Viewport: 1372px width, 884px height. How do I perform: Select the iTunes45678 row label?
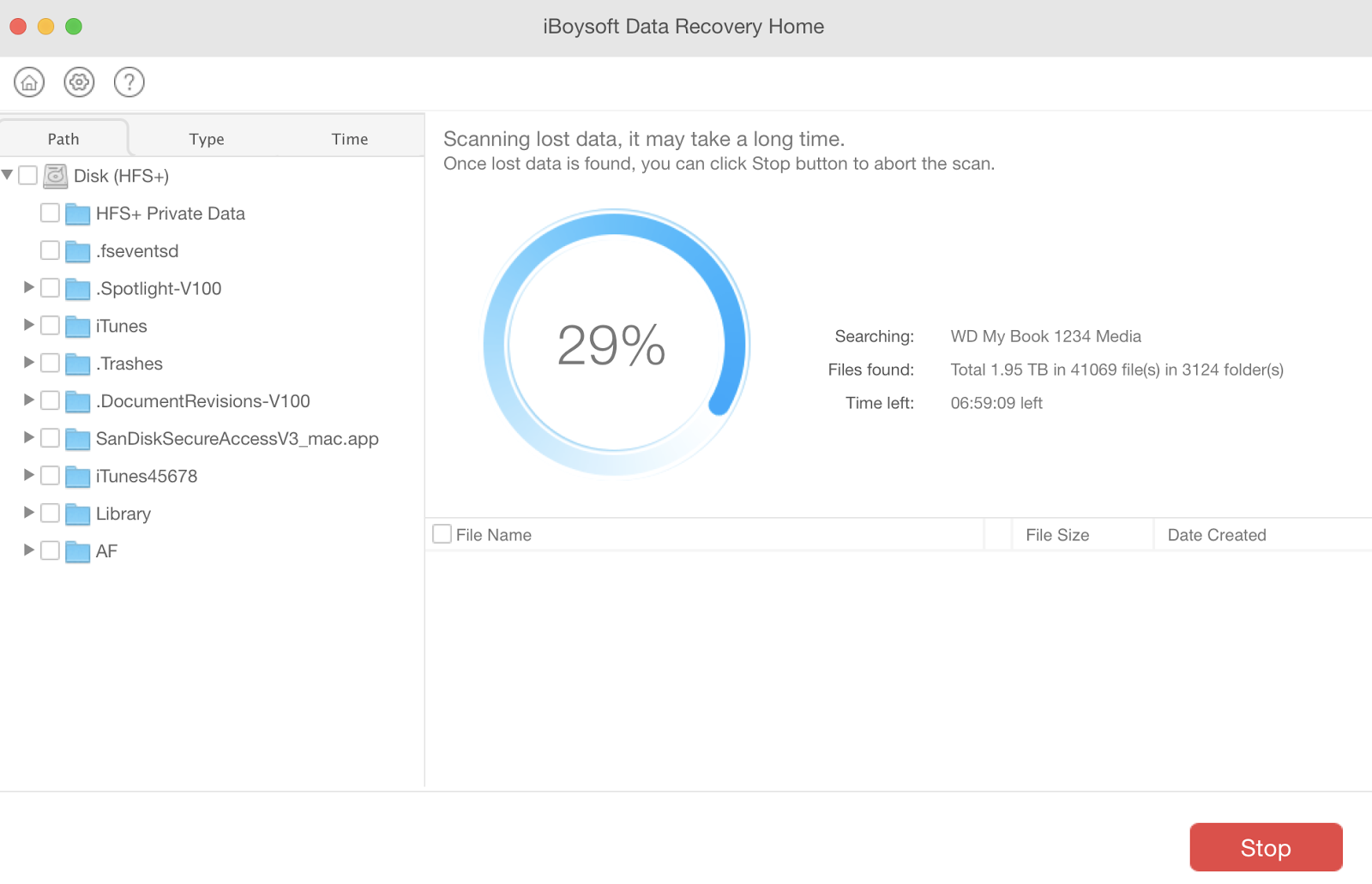[147, 476]
